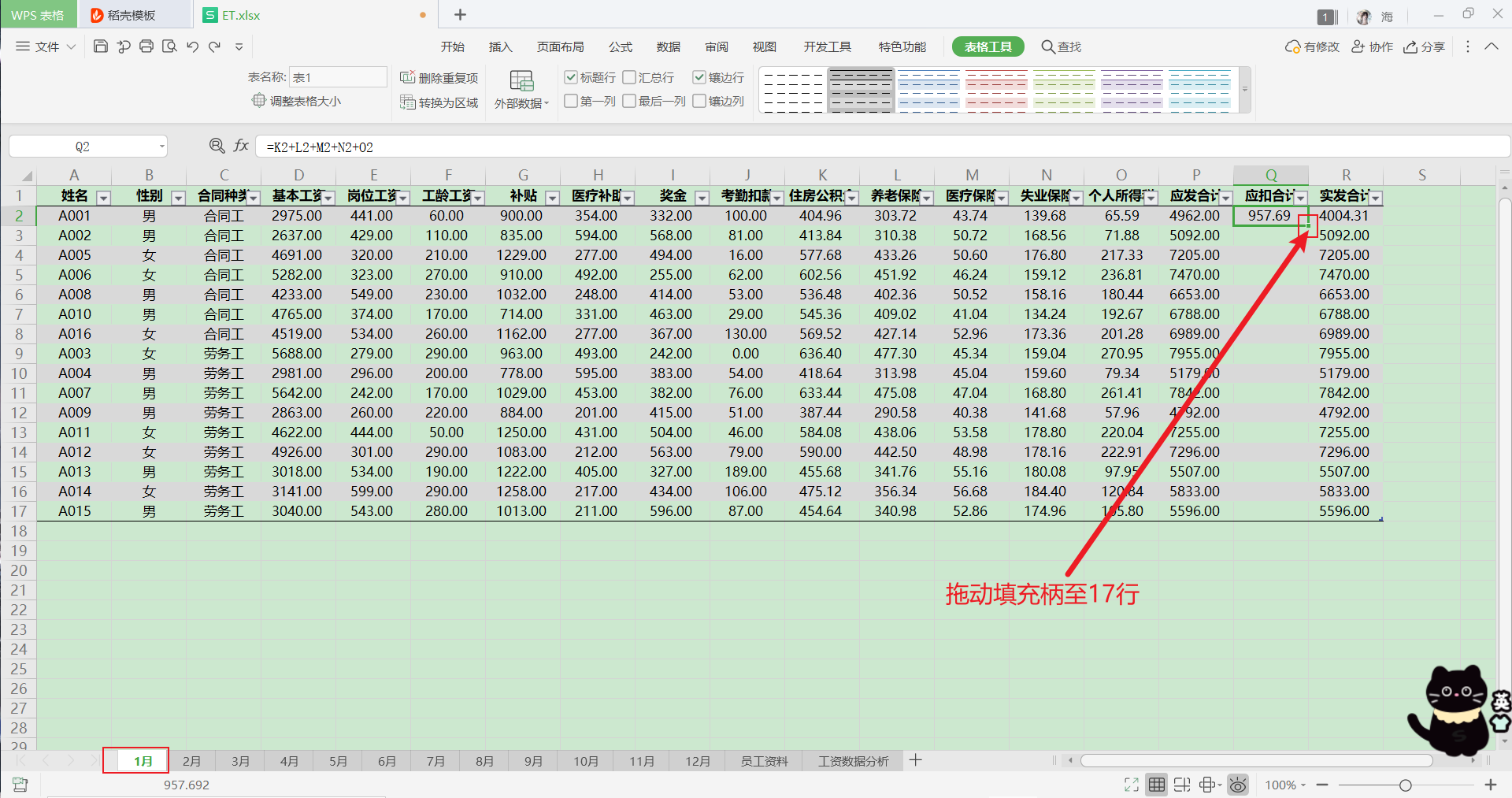The image size is (1512, 798).
Task: Select cell containing A016
Action: [x=74, y=334]
